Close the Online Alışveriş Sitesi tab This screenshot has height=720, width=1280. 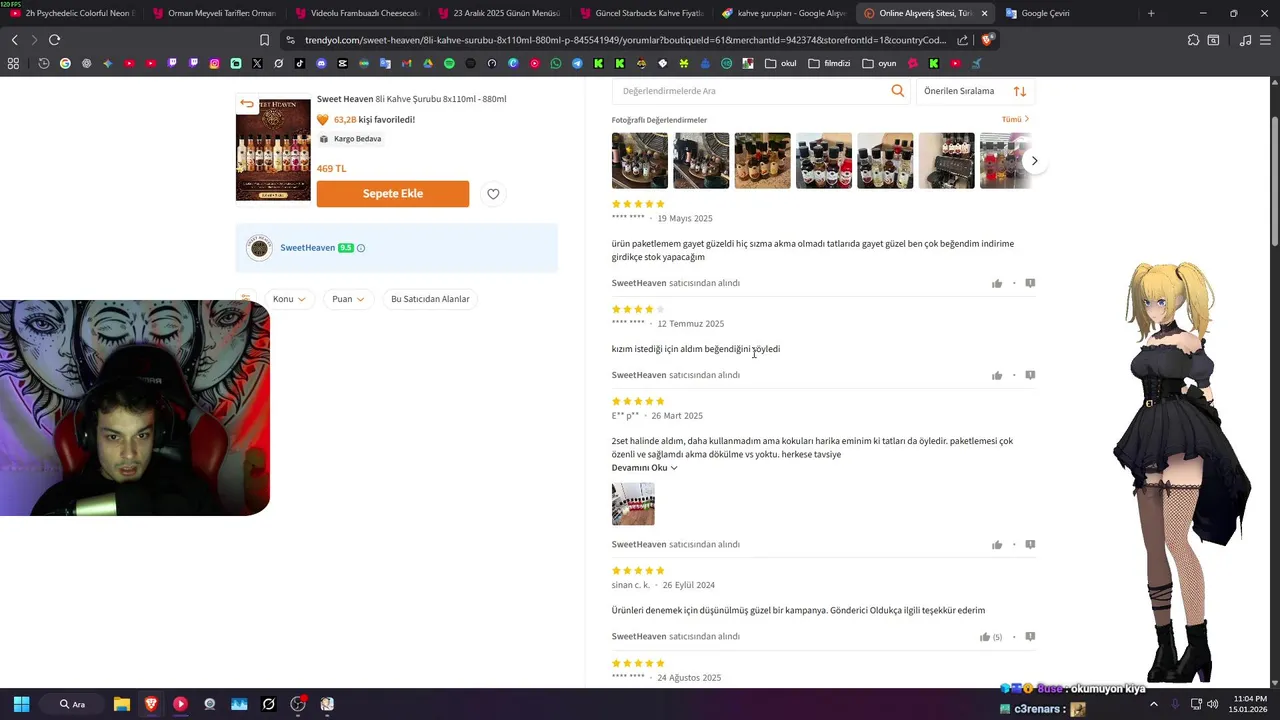coord(985,13)
